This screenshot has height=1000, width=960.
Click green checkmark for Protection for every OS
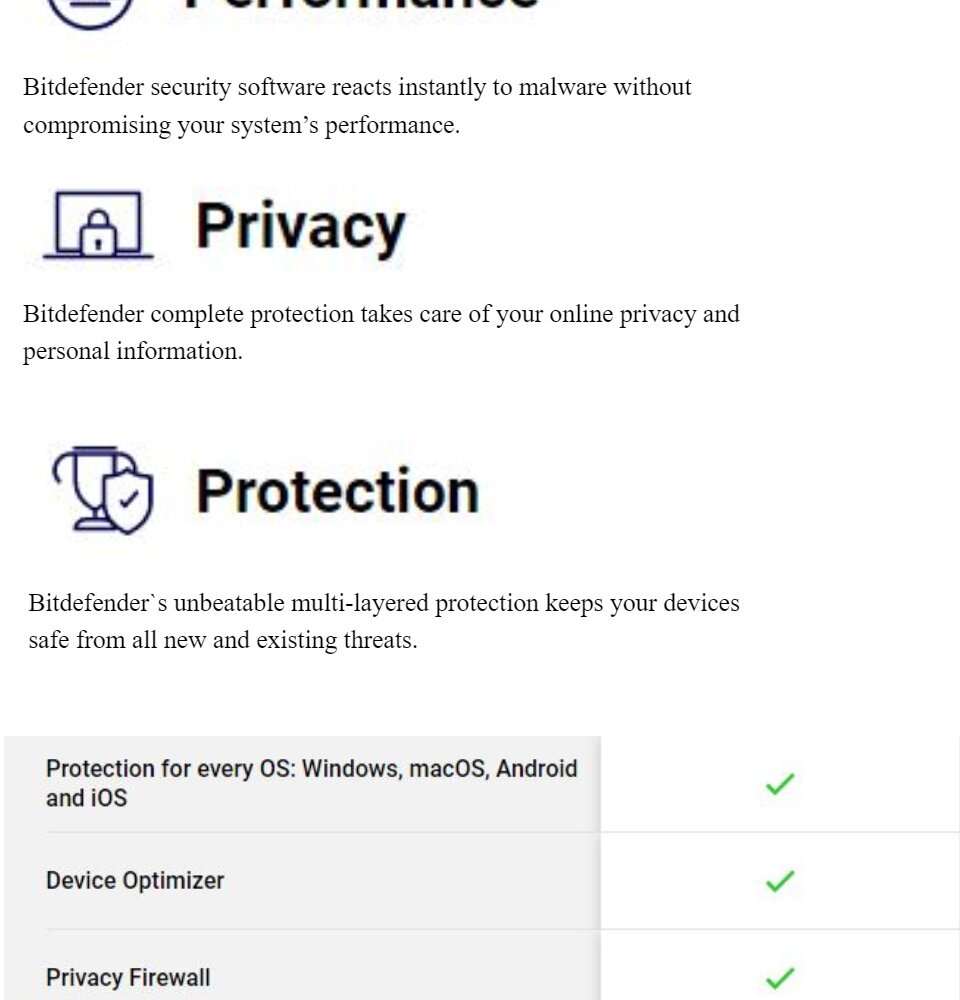pos(779,784)
